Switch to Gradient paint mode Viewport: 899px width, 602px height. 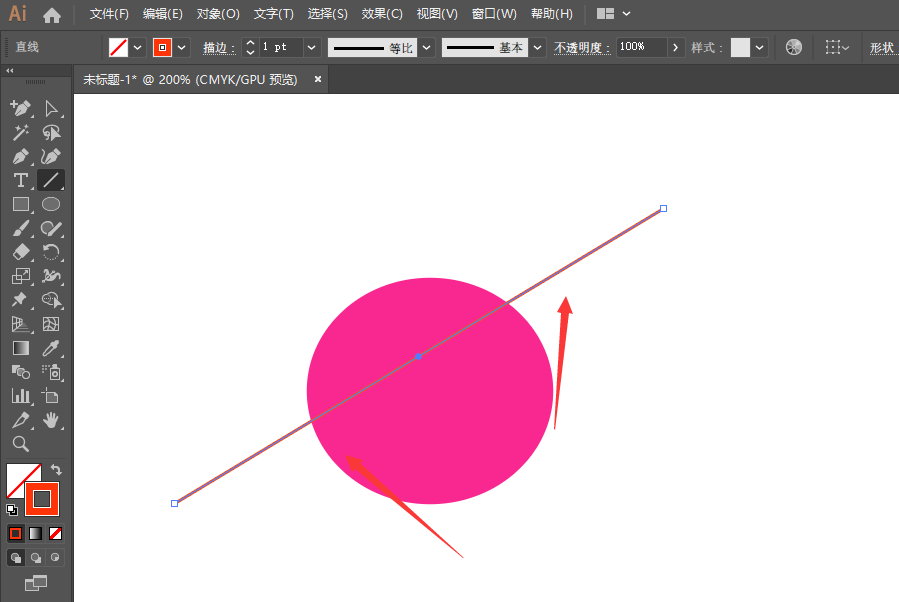[x=35, y=533]
